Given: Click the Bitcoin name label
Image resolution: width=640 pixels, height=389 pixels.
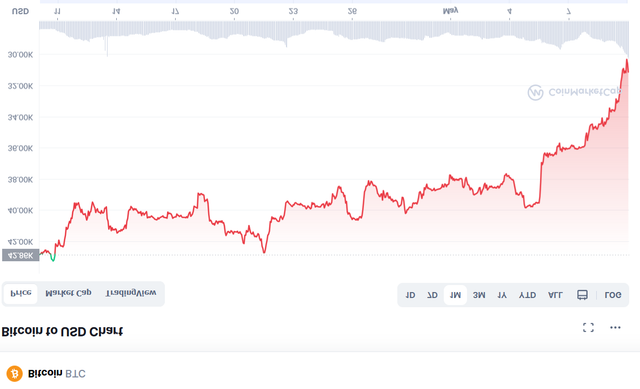Looking at the screenshot, I should (45, 373).
